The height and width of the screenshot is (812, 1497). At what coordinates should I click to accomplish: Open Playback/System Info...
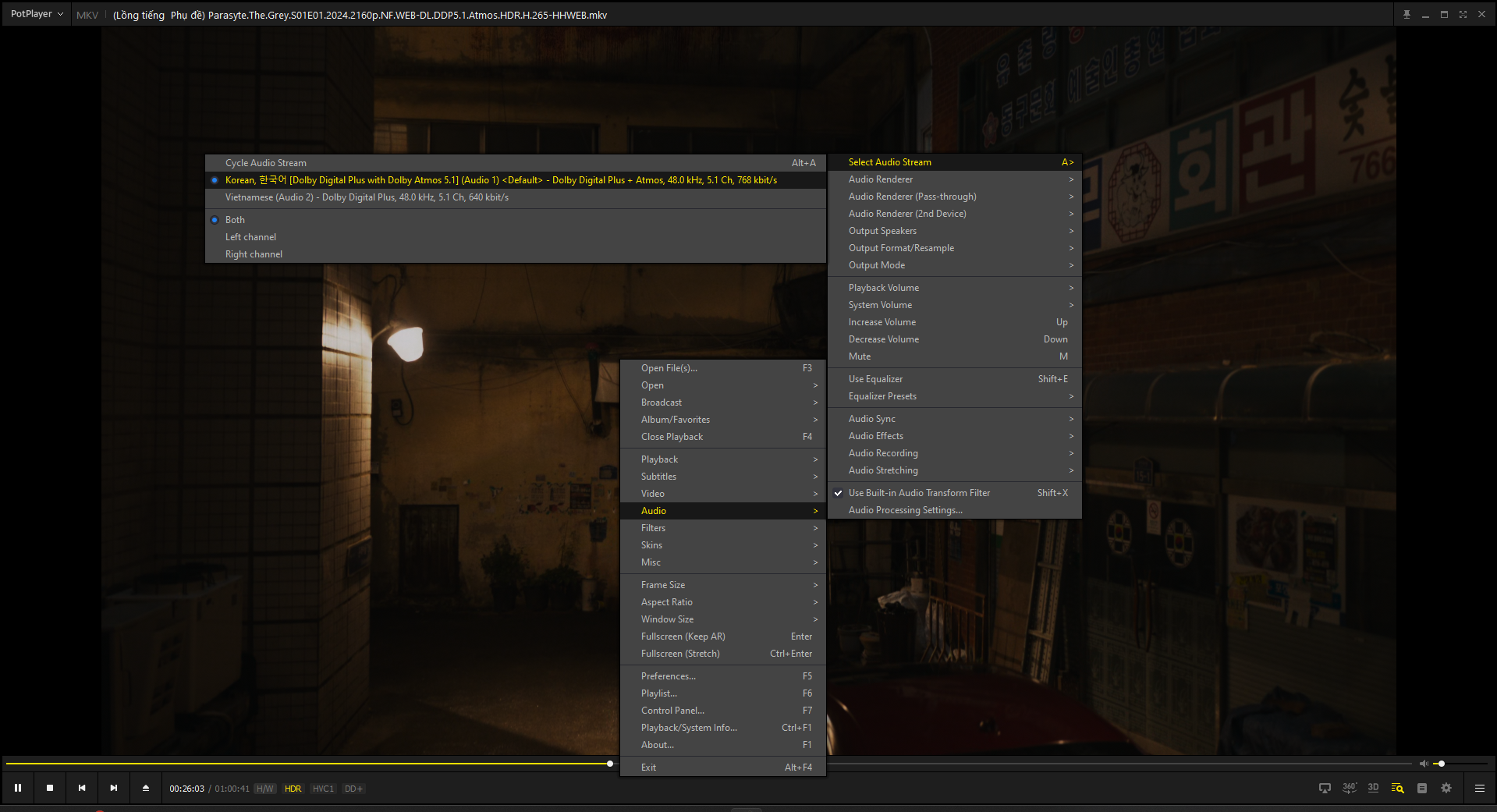click(723, 728)
